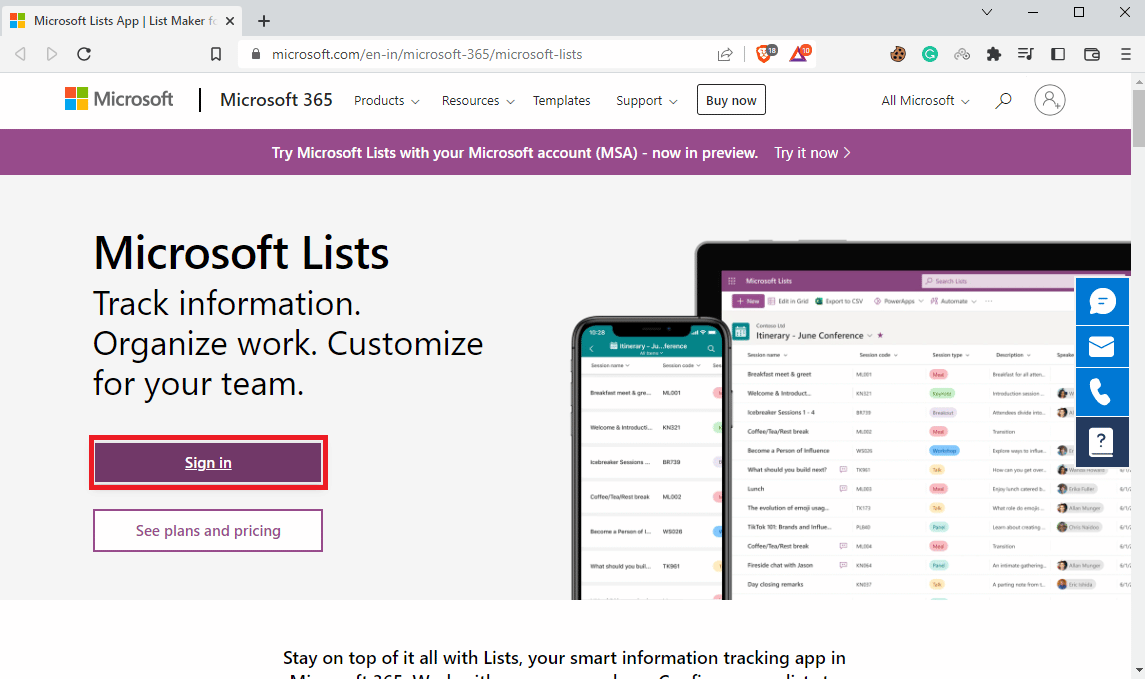Expand the Support dropdown menu
This screenshot has height=679, width=1145.
coord(646,101)
